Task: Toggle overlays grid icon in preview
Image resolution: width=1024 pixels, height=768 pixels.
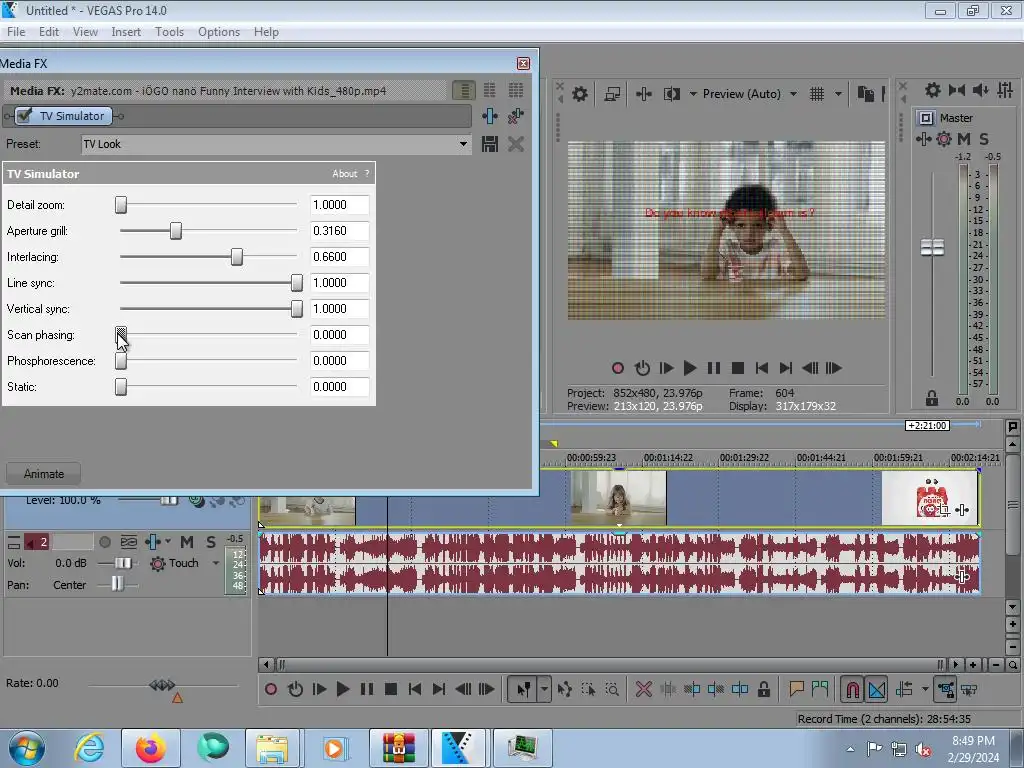Action: click(817, 94)
